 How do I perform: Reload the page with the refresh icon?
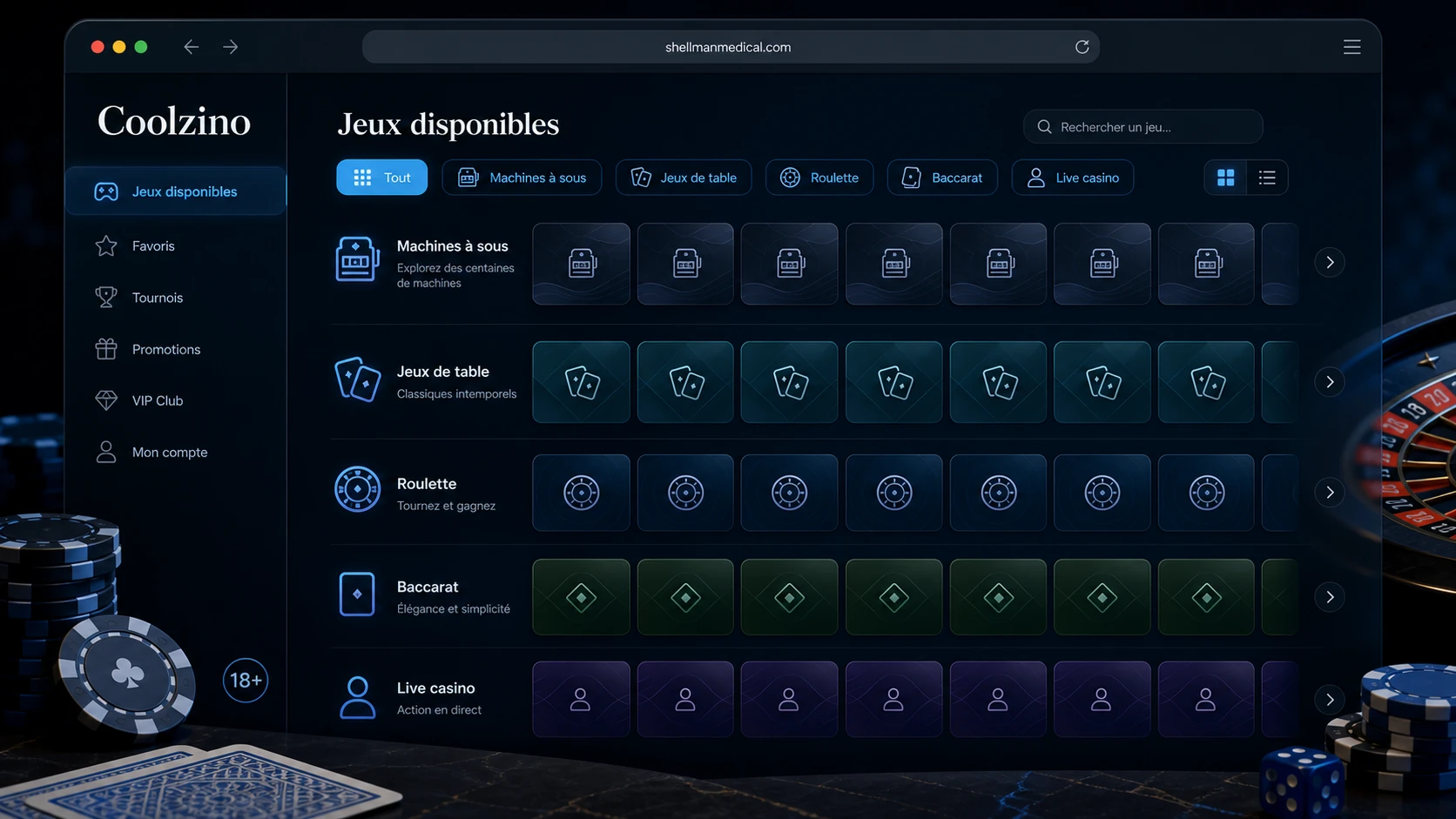1082,47
